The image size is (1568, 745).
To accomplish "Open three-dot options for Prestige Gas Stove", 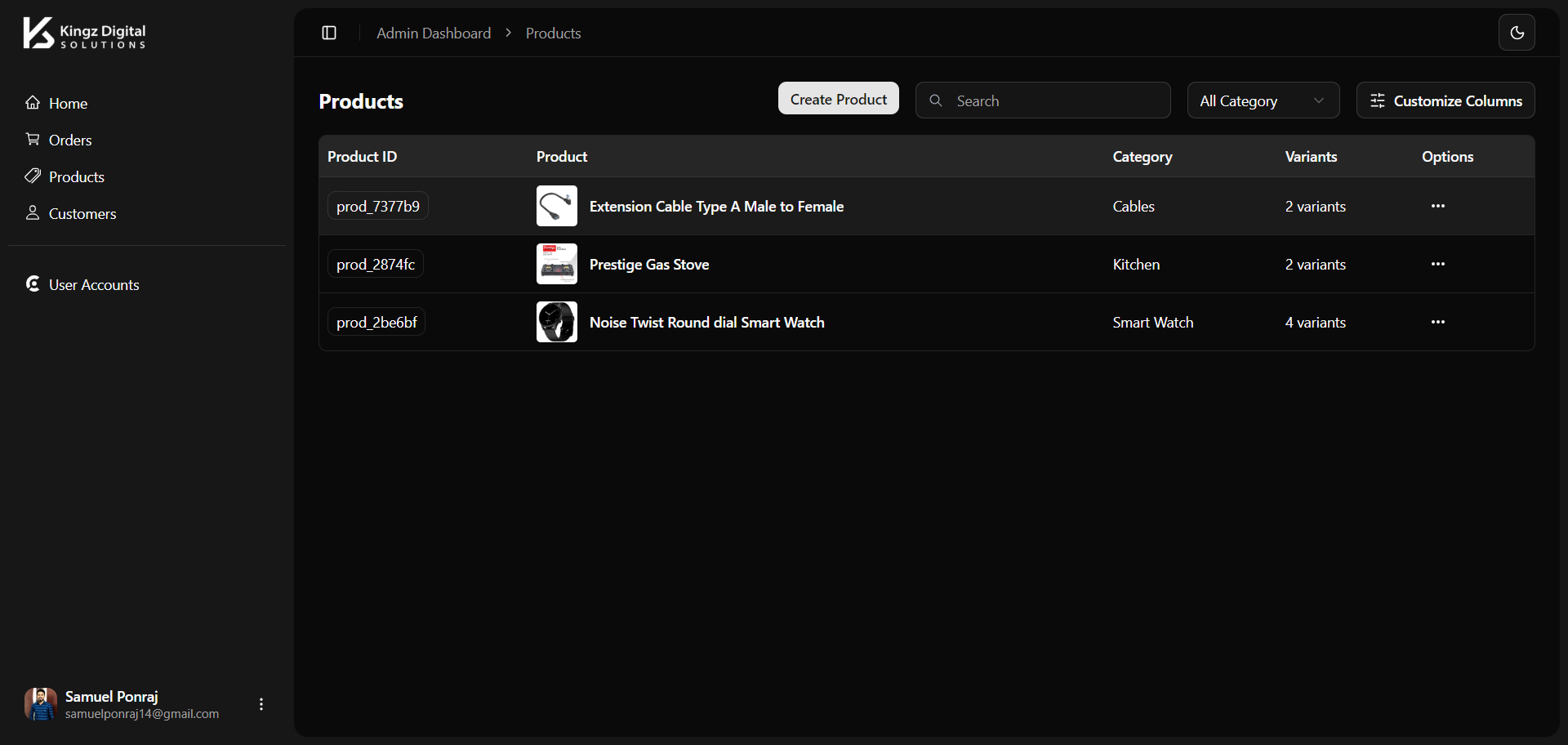I will coord(1437,264).
